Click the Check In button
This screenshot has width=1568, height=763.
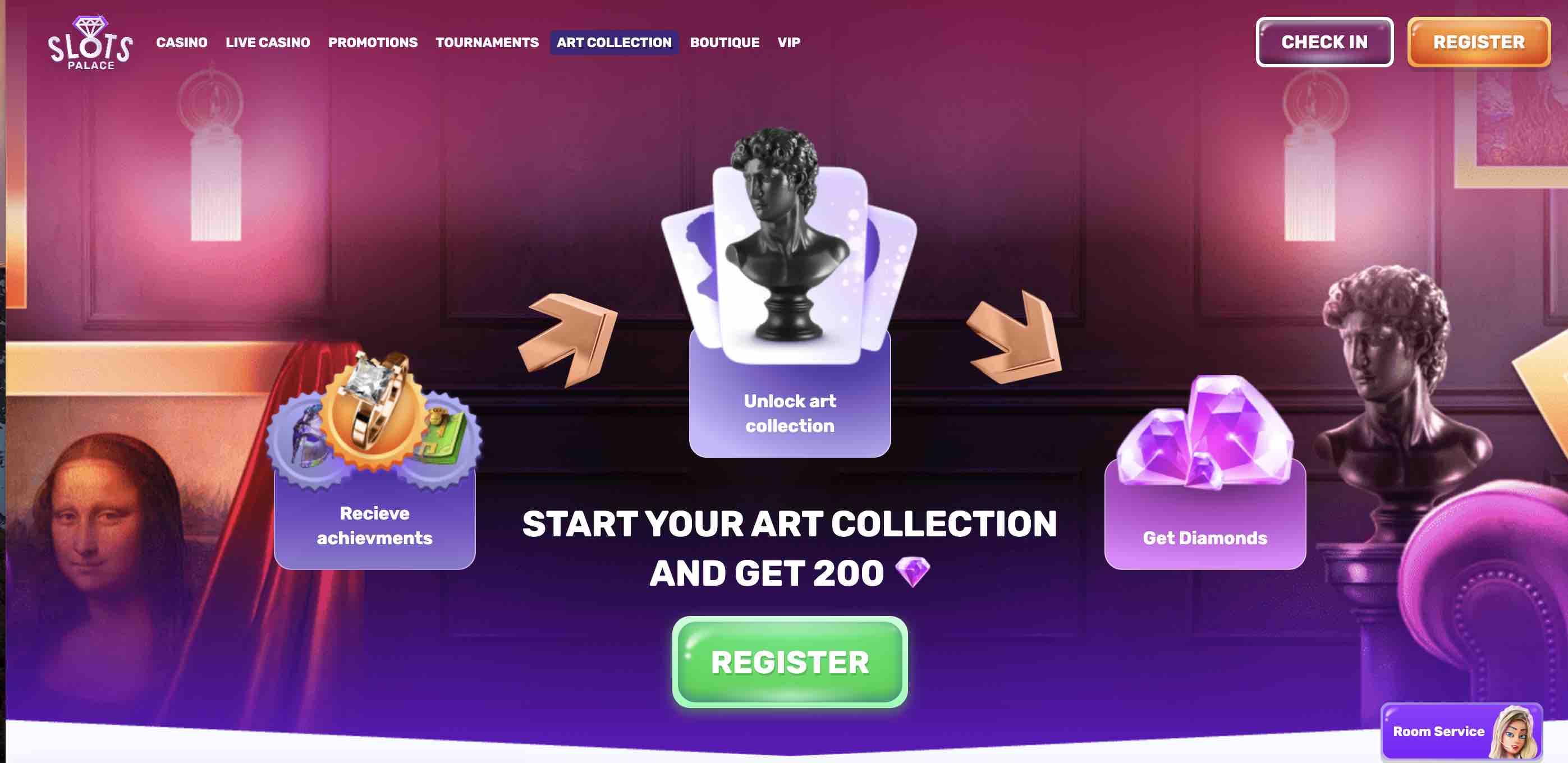tap(1324, 42)
